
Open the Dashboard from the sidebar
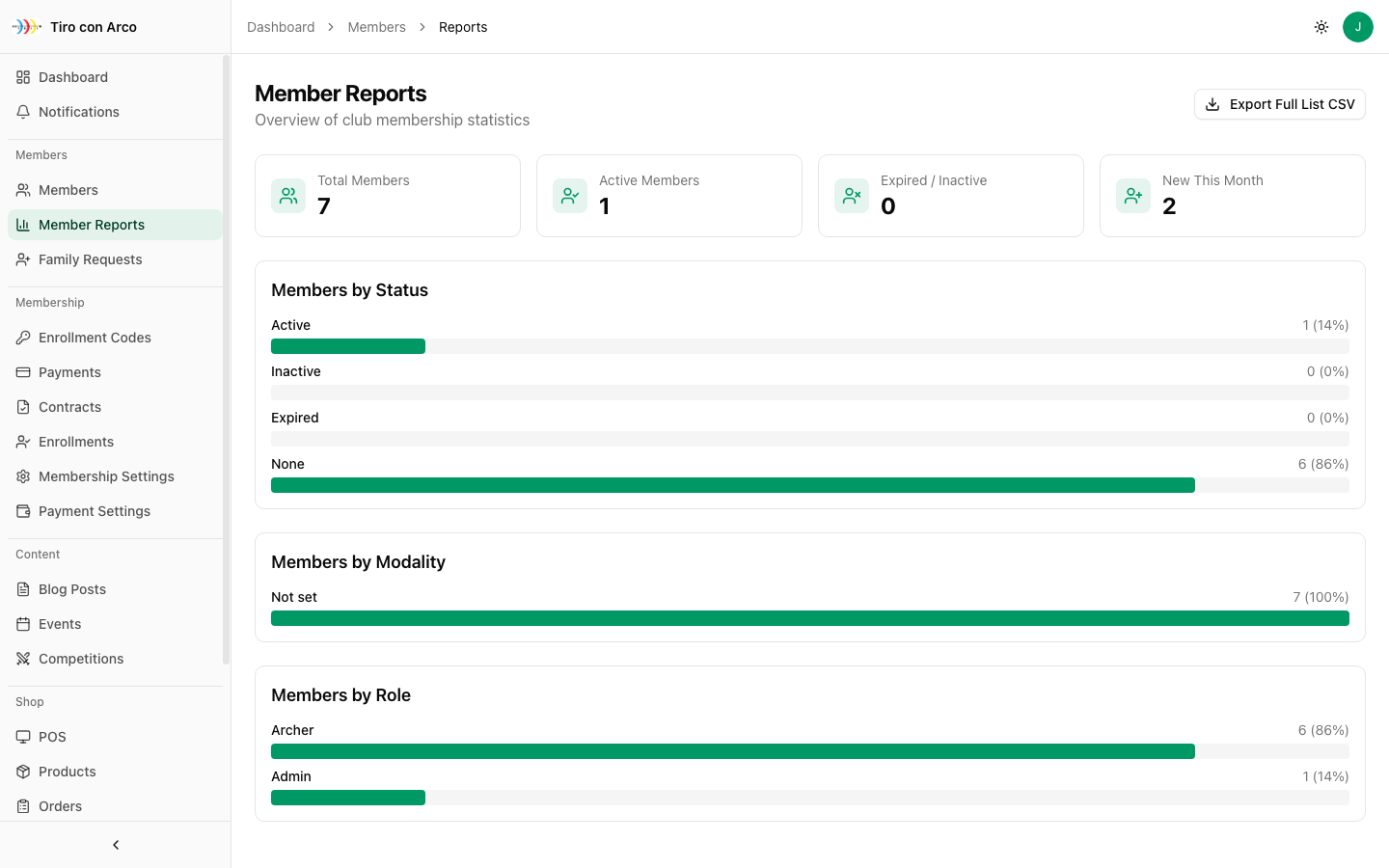pos(72,77)
